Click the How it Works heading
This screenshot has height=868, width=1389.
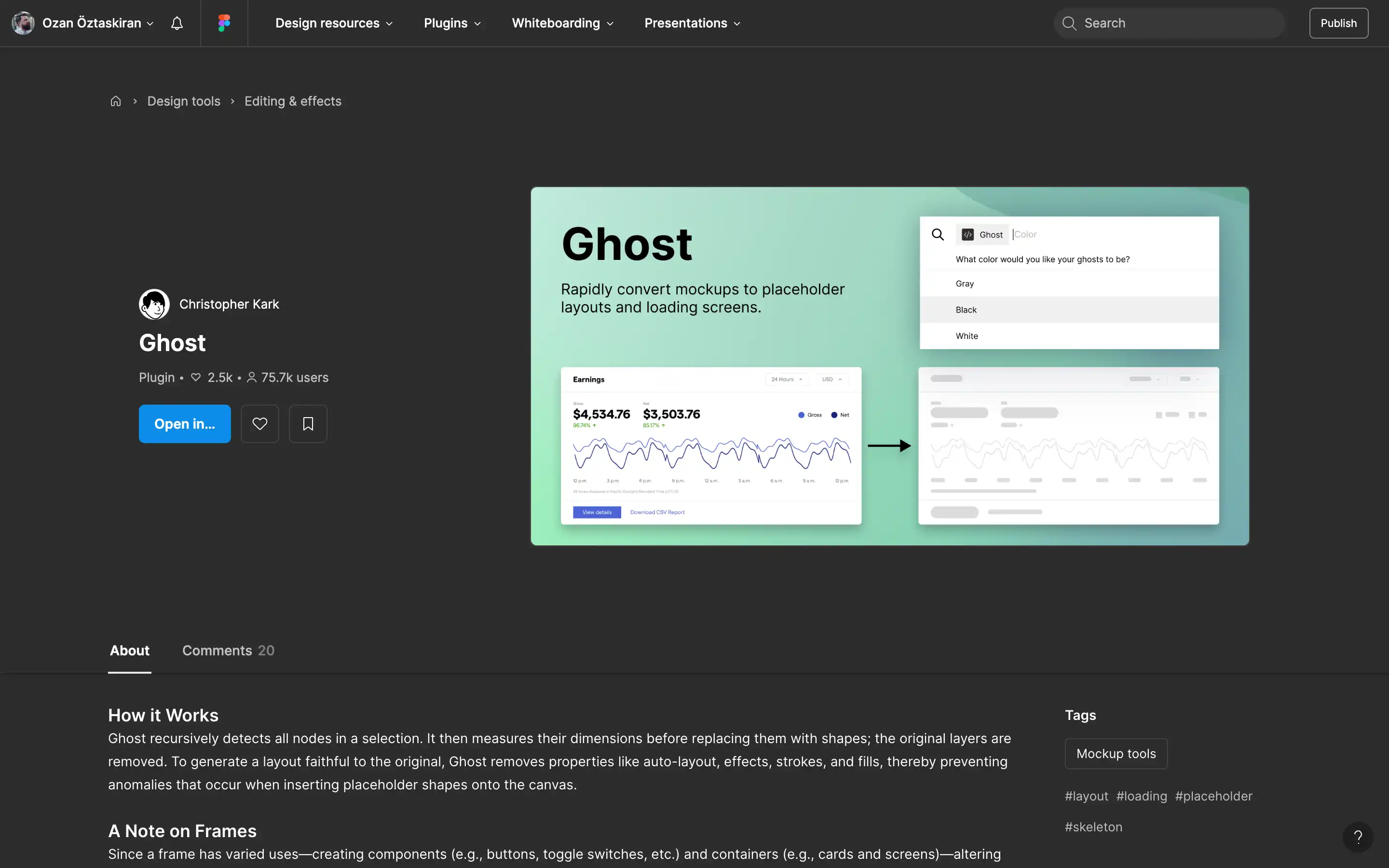[163, 715]
